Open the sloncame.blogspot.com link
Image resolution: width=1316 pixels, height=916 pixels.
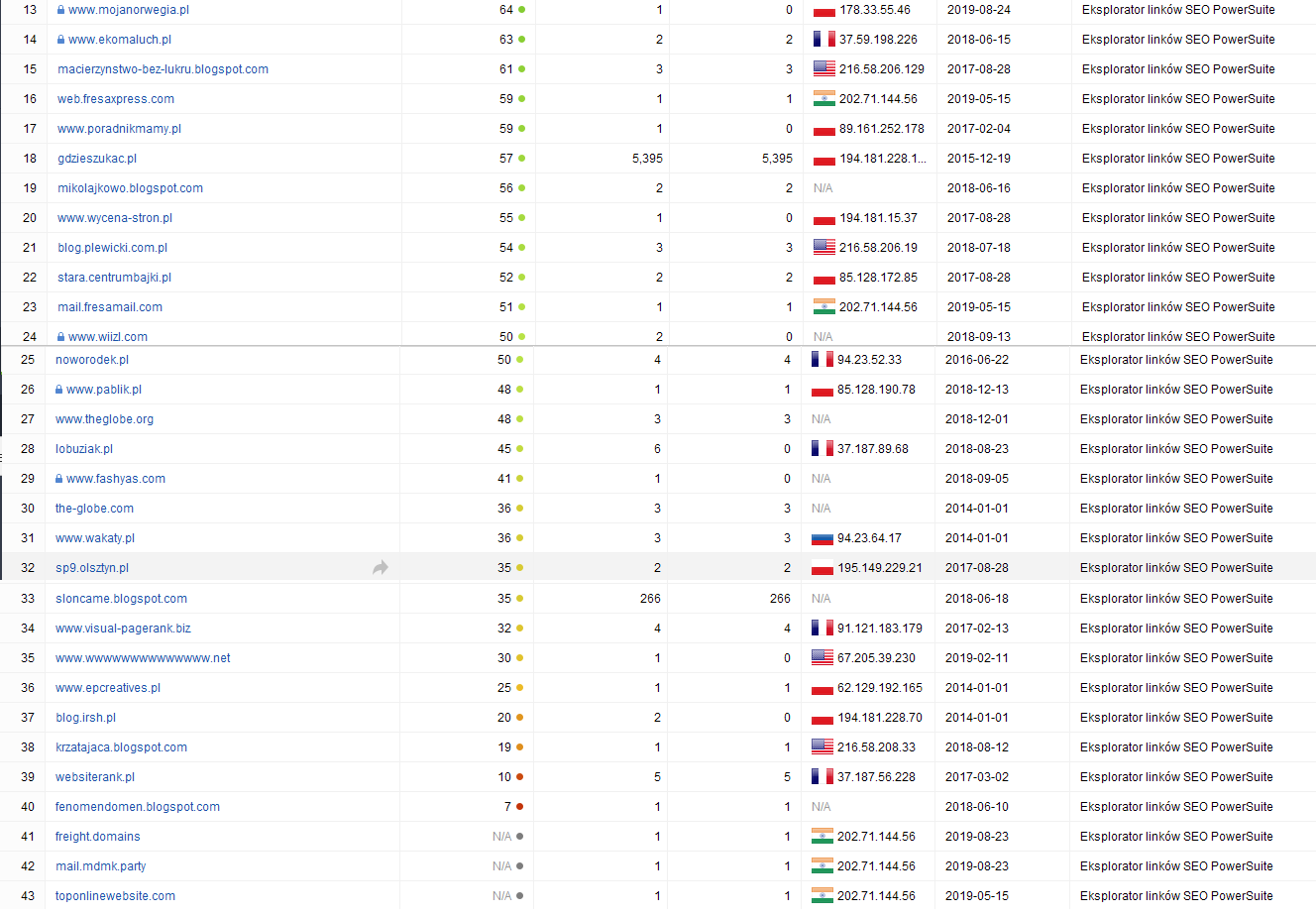coord(122,599)
